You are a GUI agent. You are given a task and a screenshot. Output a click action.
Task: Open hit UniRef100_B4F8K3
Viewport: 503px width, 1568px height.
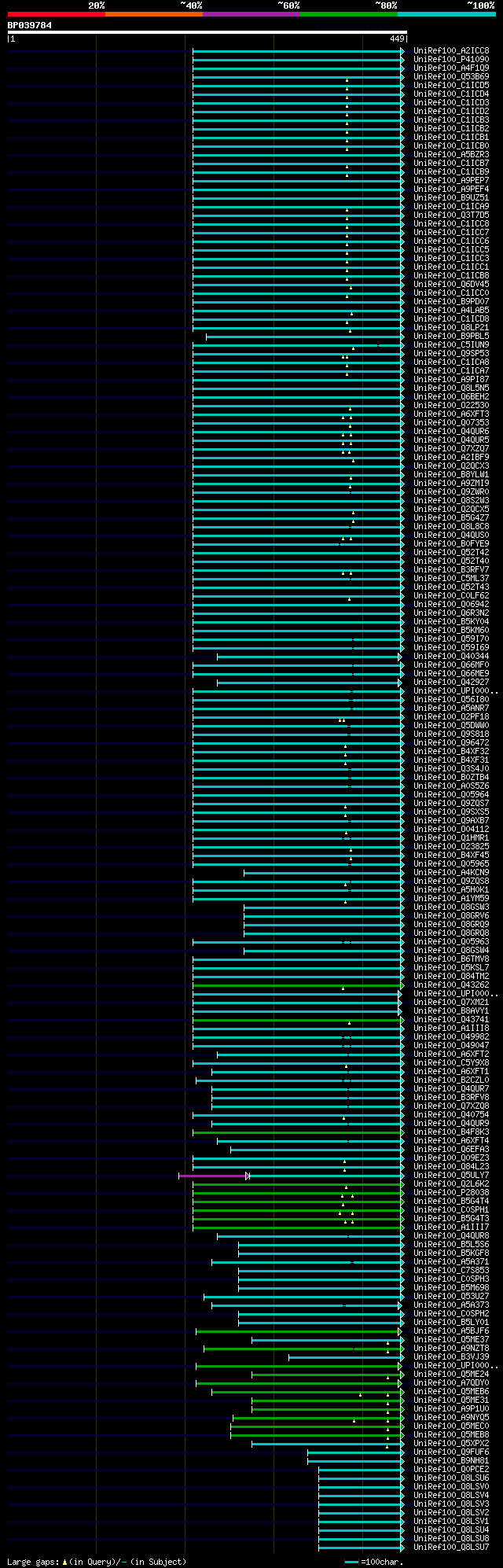tap(451, 1132)
